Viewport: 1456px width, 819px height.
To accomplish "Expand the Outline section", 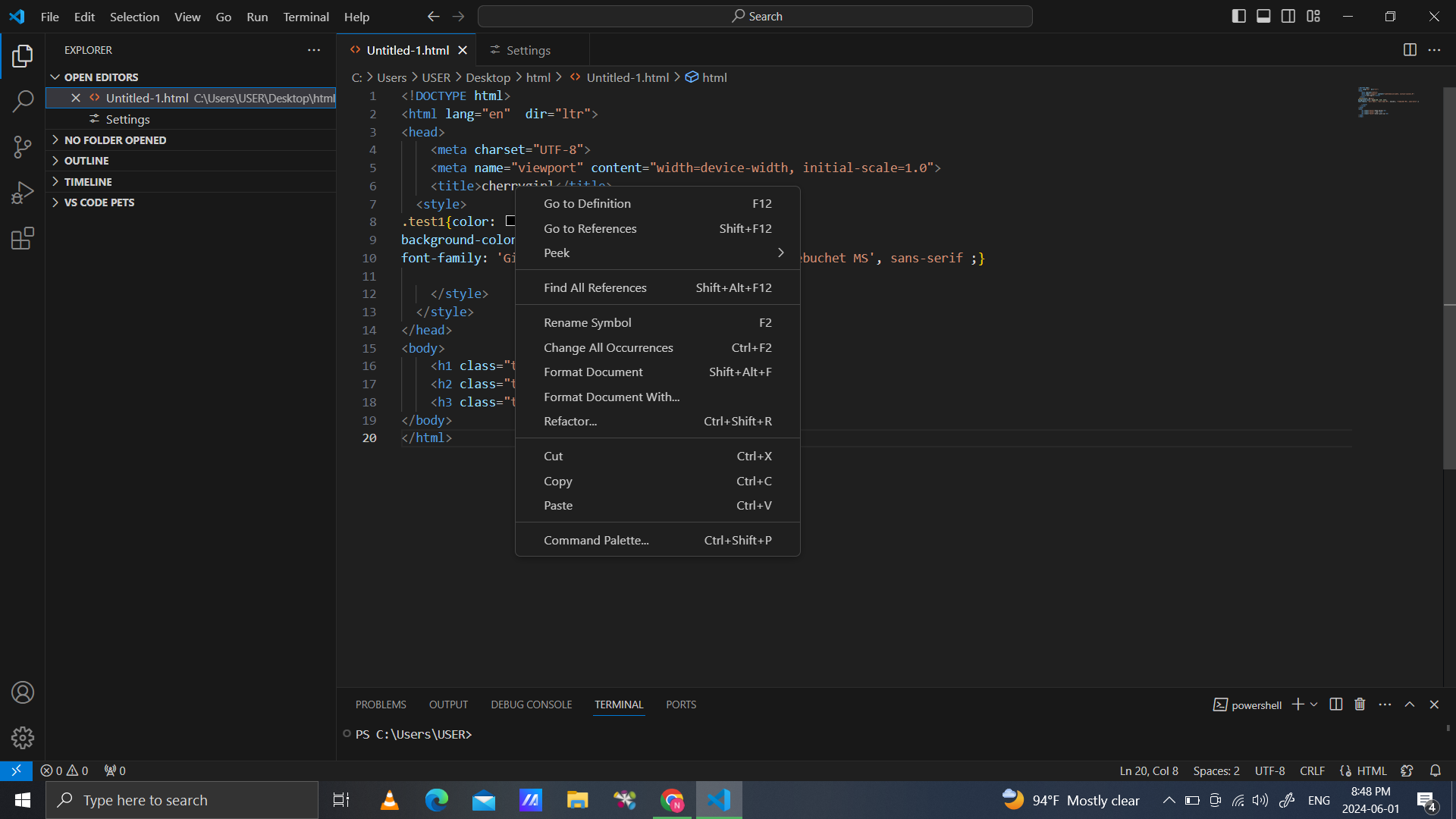I will tap(190, 161).
